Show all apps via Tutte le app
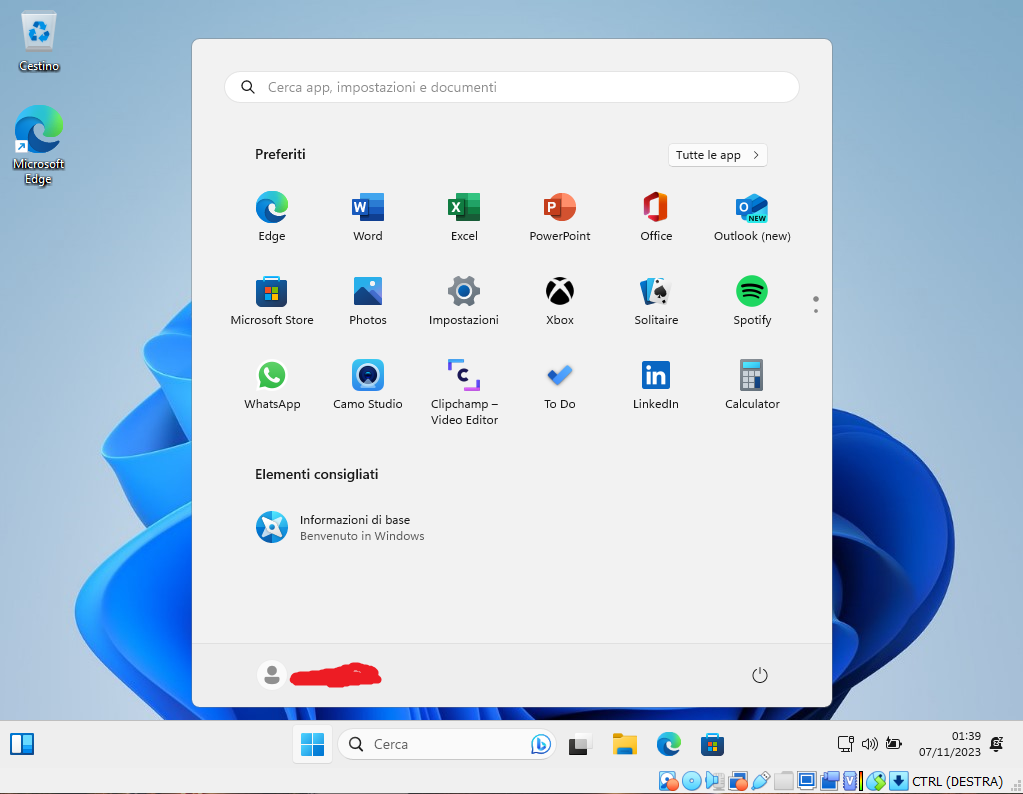Image resolution: width=1023 pixels, height=794 pixels. [x=717, y=155]
